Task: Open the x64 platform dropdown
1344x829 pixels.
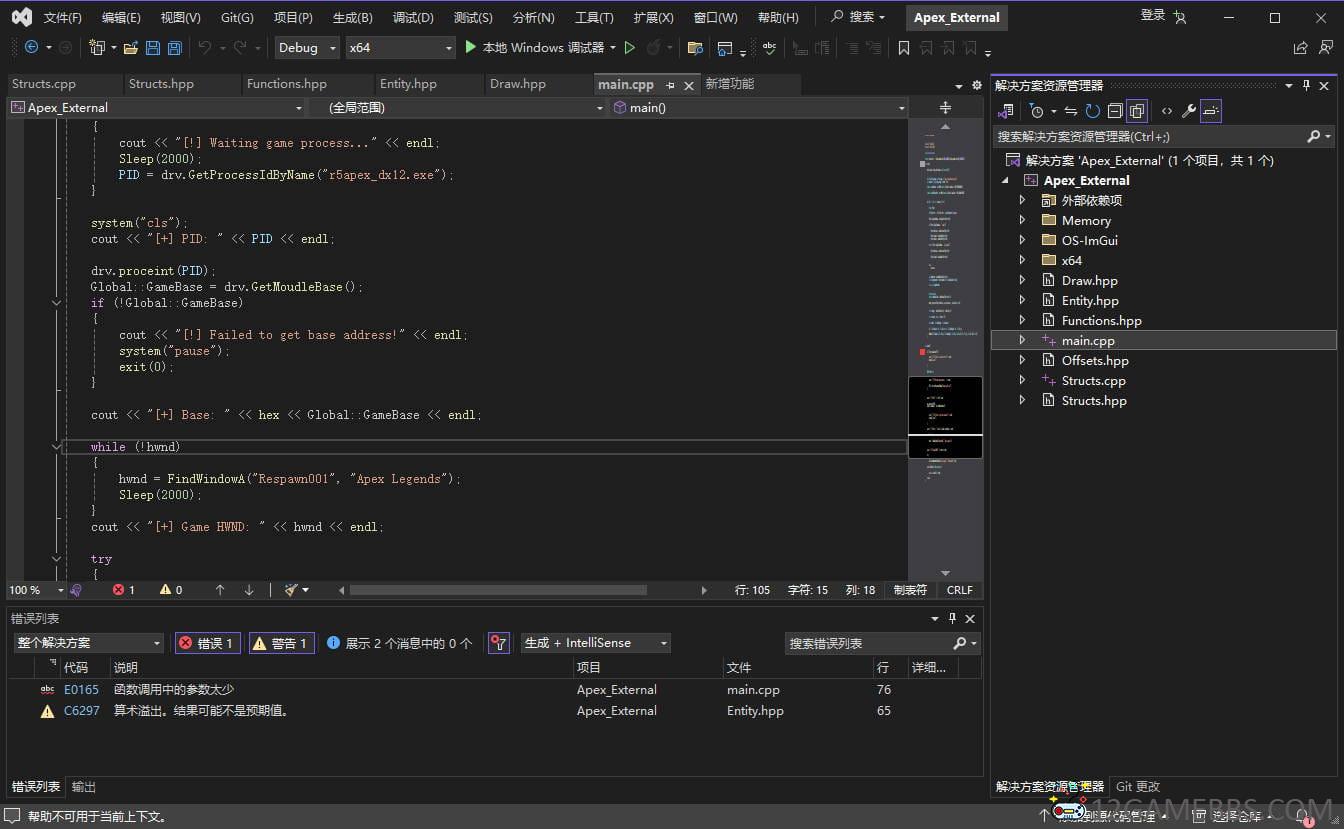Action: click(x=399, y=48)
